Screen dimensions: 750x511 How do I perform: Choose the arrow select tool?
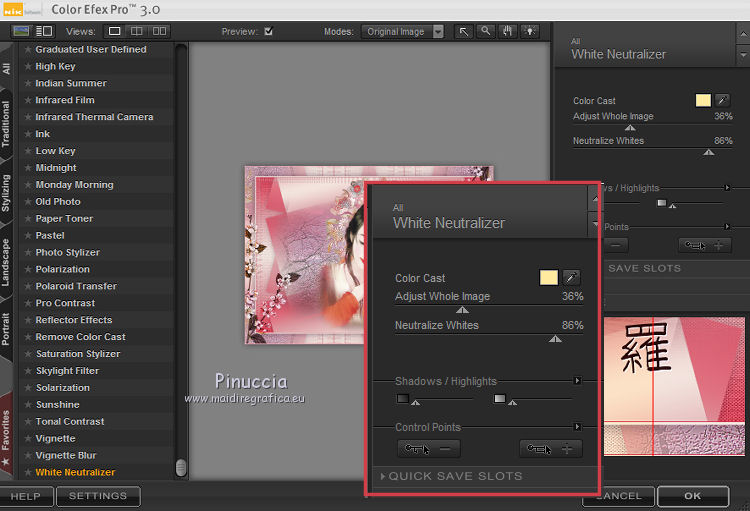(x=463, y=32)
